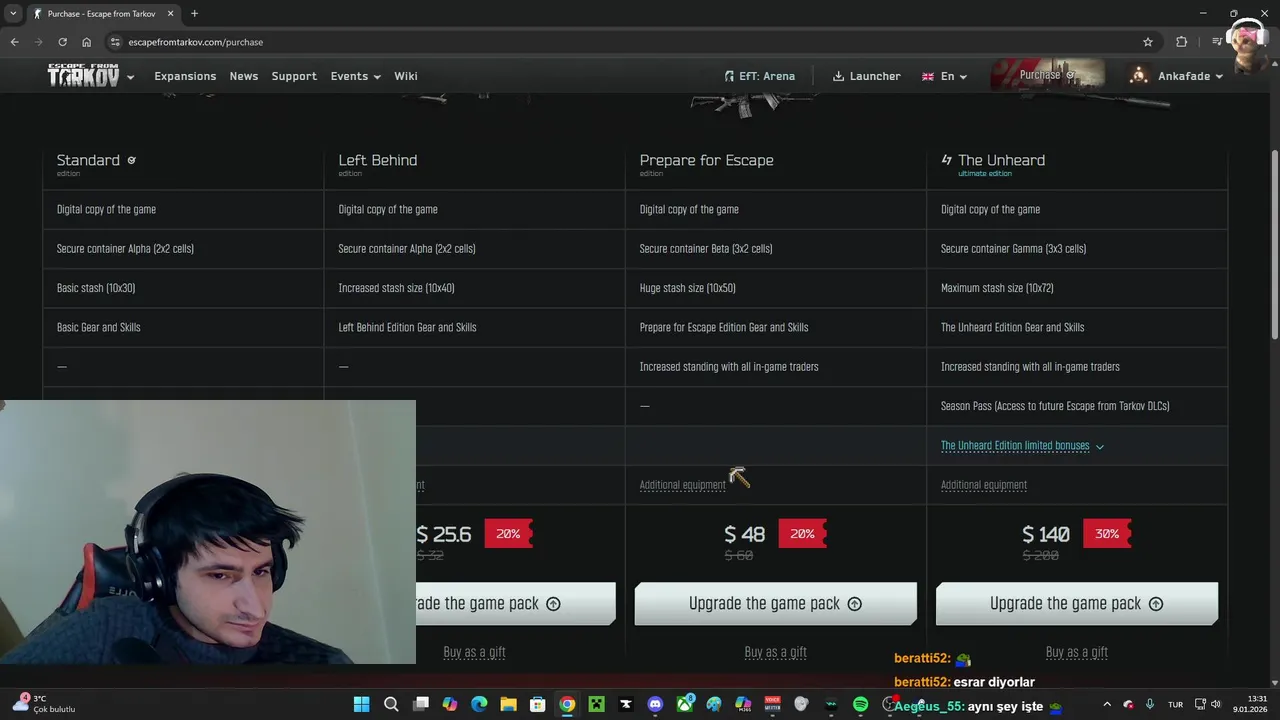Open Spotify from the taskbar
The image size is (1280, 720).
point(860,704)
